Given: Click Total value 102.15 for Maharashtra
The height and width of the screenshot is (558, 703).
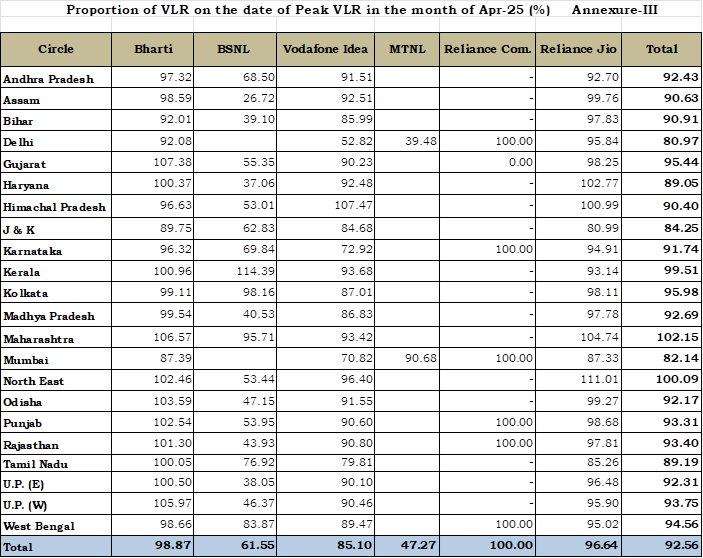Looking at the screenshot, I should [677, 337].
